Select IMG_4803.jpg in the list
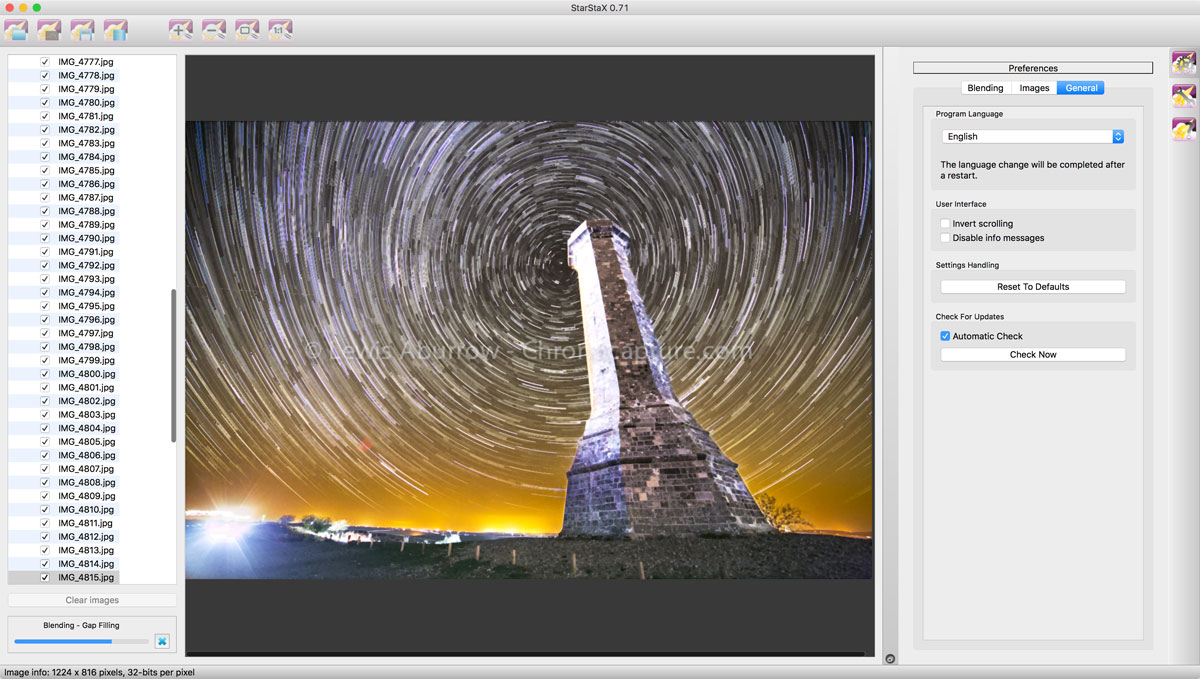 [x=86, y=414]
